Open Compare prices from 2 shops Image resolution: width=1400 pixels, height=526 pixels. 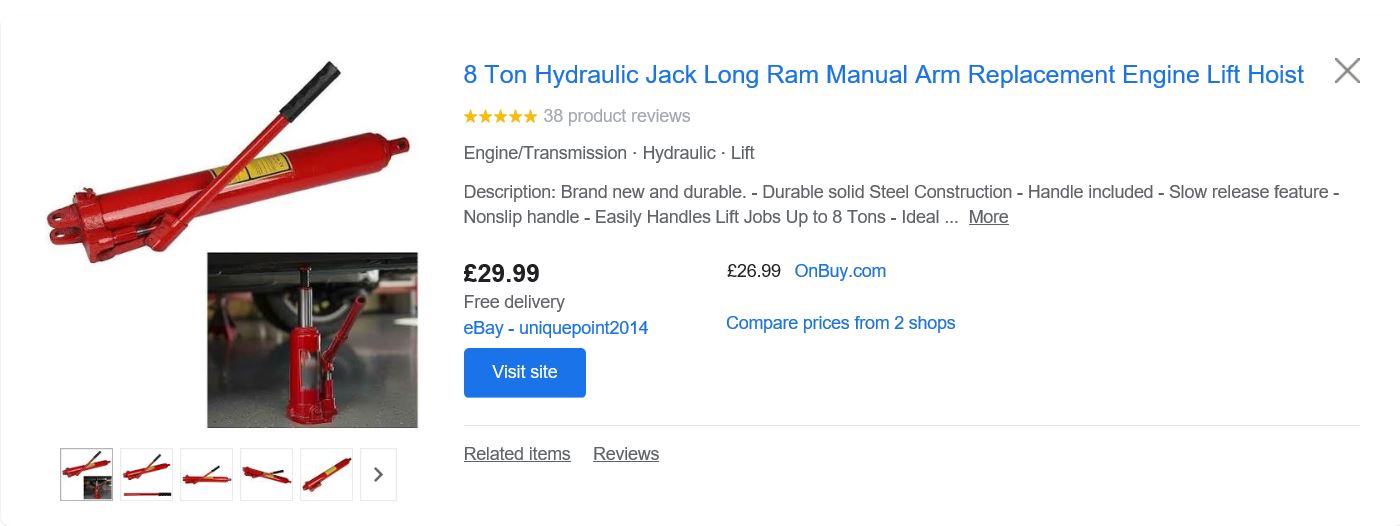click(840, 323)
